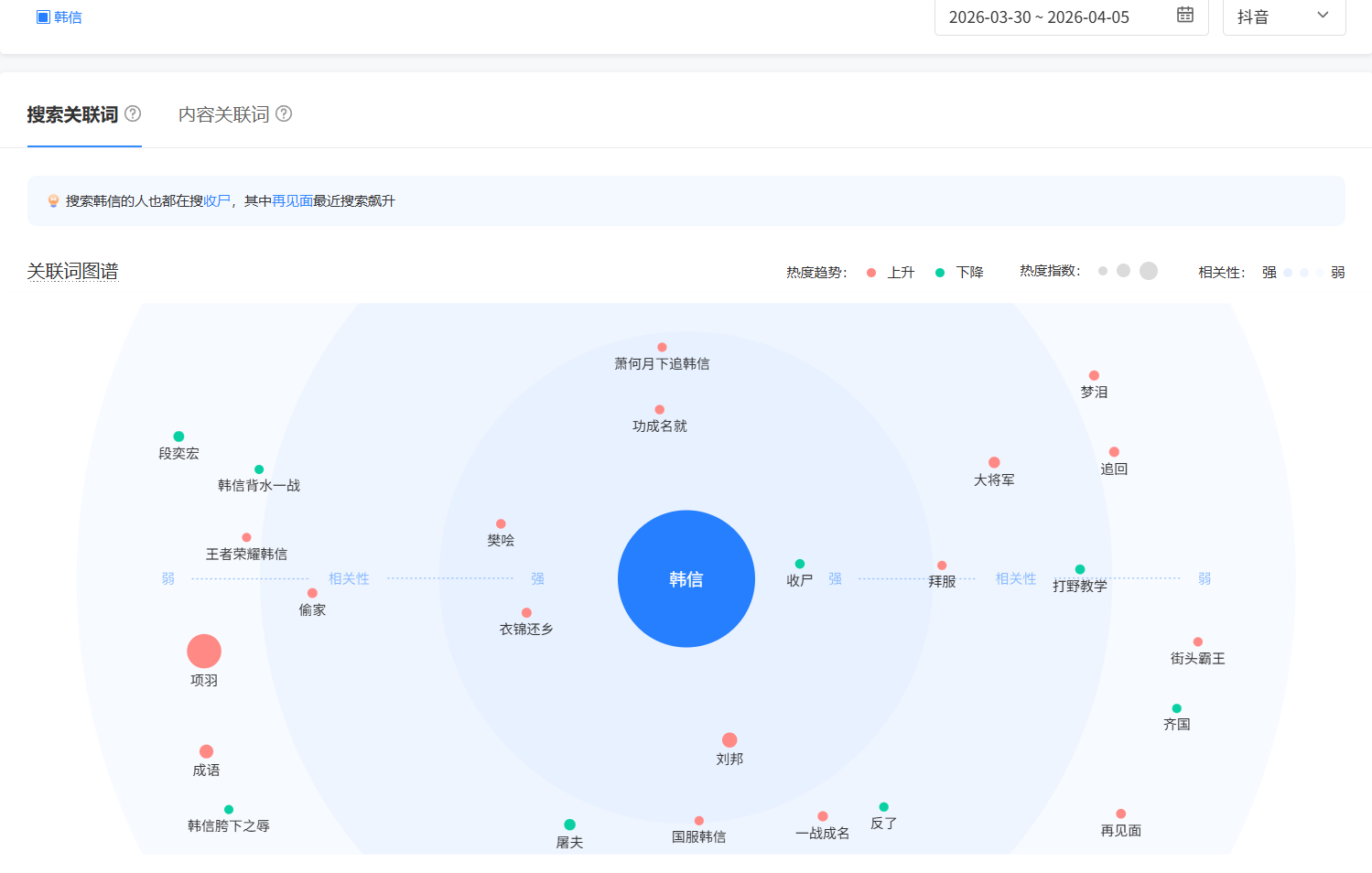Viewport: 1372px width, 873px height.
Task: Open the 再见面 link in tip banner
Action: coord(293,201)
